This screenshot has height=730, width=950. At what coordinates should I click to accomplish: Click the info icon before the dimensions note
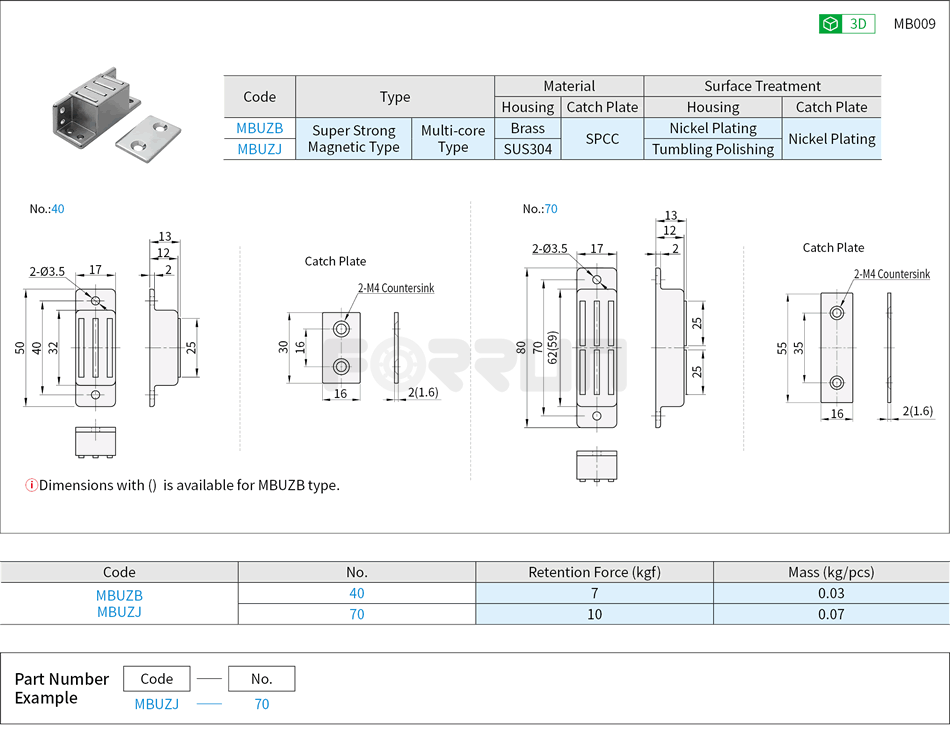tap(32, 485)
